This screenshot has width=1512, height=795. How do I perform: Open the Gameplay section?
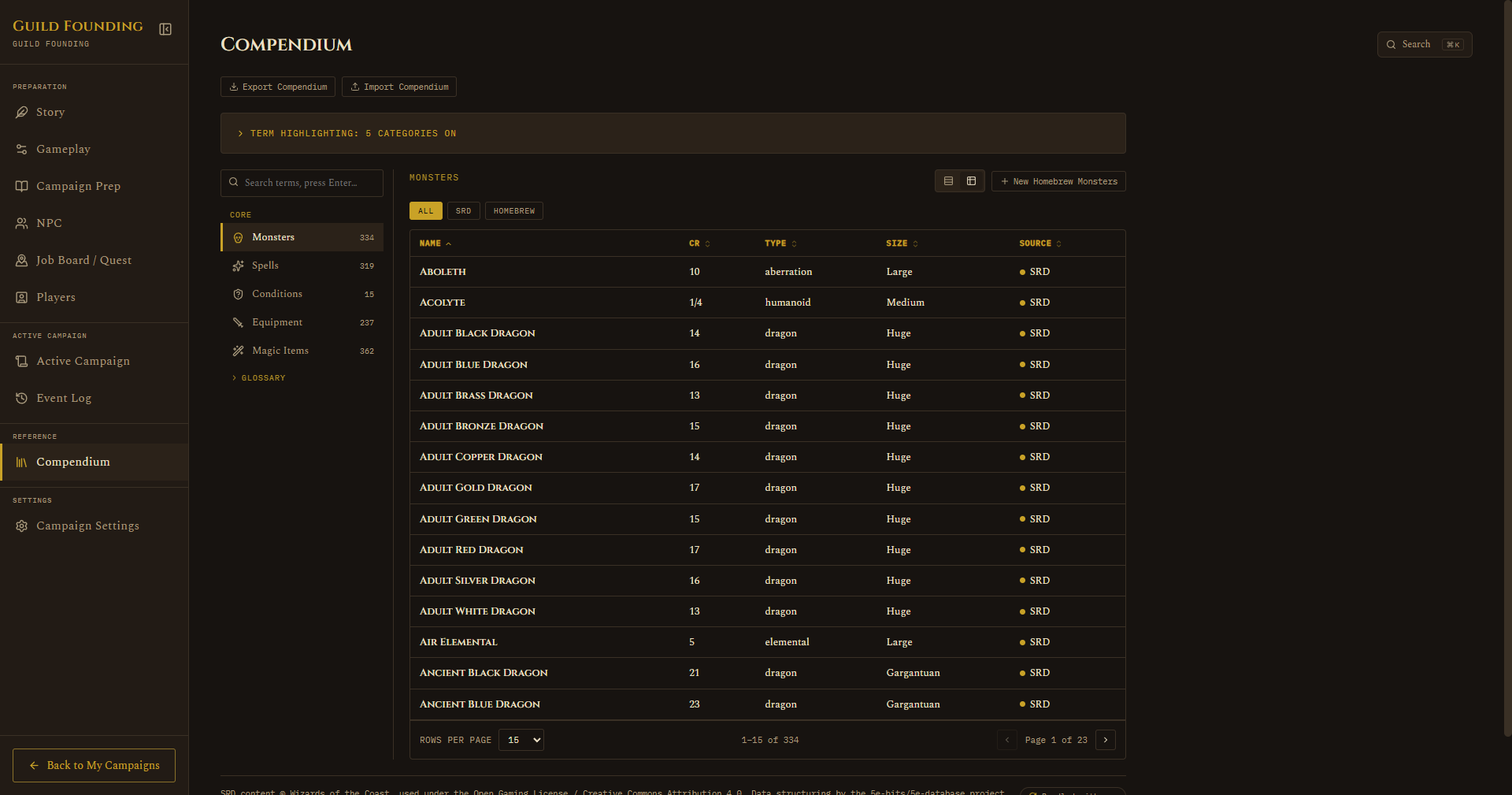(94, 149)
